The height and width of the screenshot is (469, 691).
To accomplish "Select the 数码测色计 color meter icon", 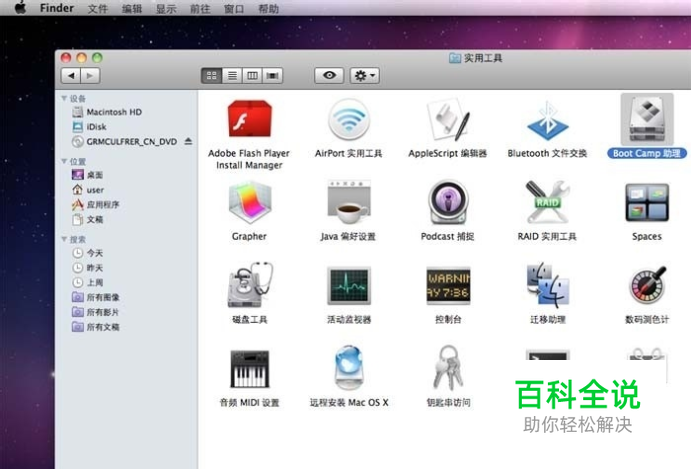I will (646, 285).
